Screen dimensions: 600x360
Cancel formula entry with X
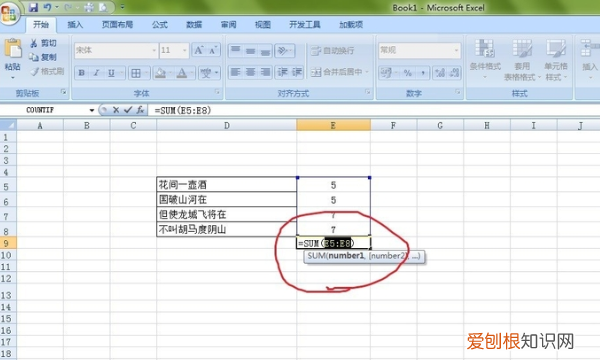(x=116, y=110)
